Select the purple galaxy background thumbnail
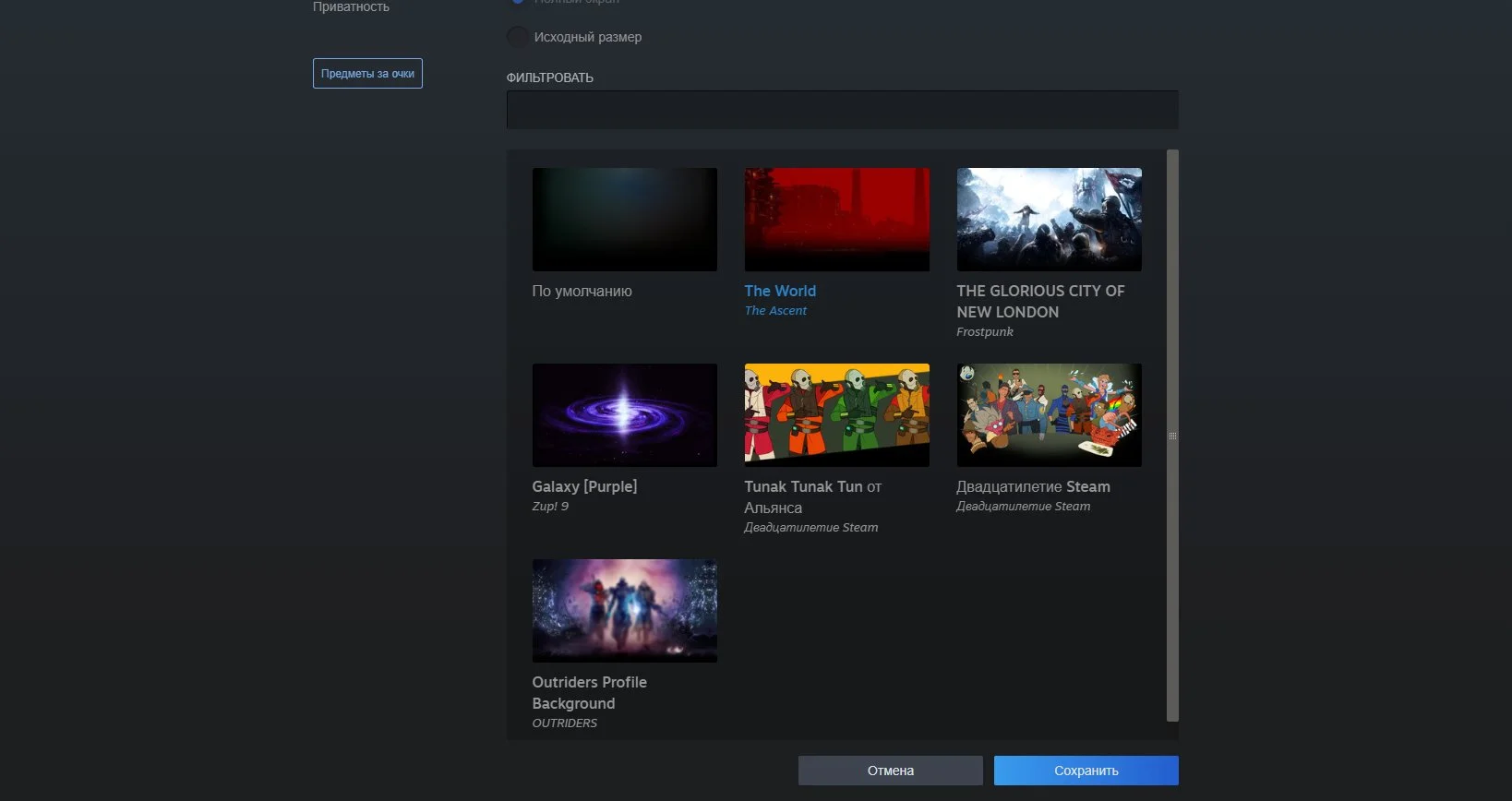This screenshot has width=1512, height=801. pyautogui.click(x=624, y=415)
